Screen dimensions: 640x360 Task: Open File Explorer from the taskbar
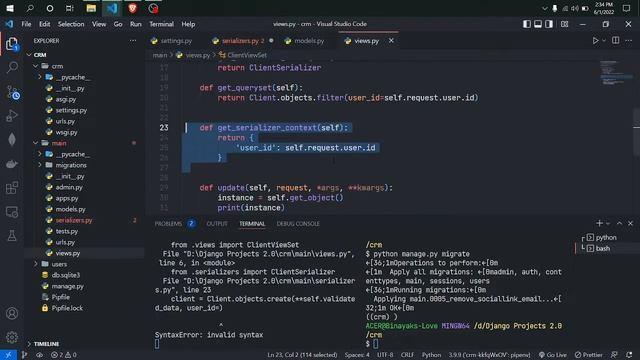[91, 8]
